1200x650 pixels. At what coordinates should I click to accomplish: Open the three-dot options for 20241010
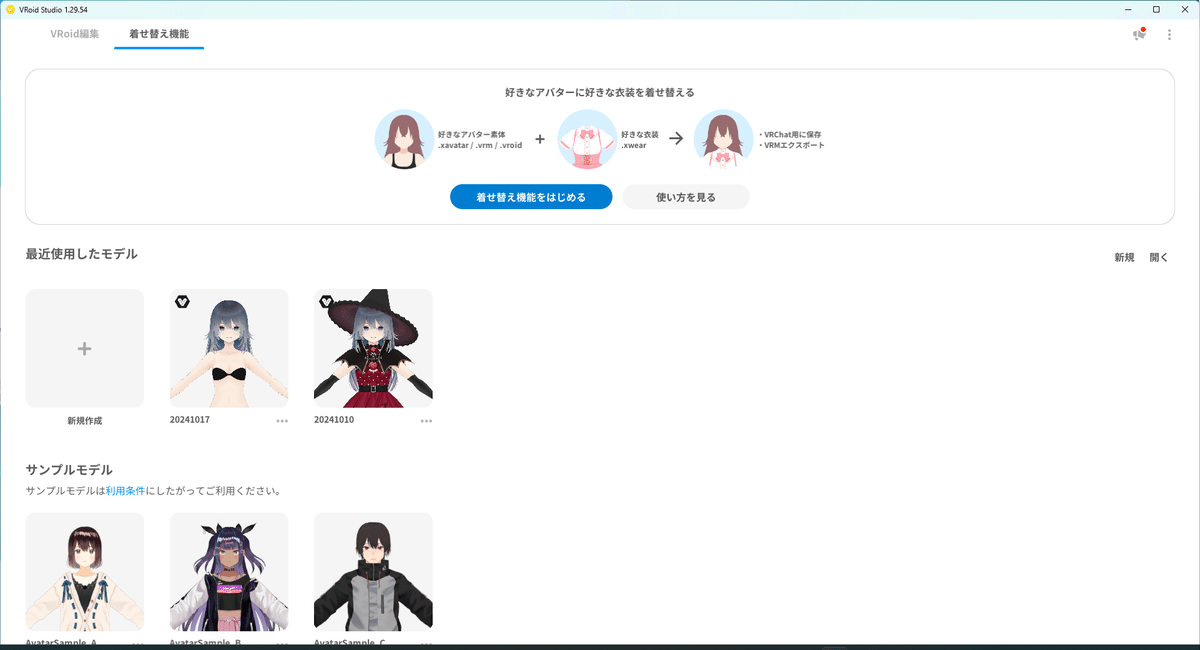427,421
